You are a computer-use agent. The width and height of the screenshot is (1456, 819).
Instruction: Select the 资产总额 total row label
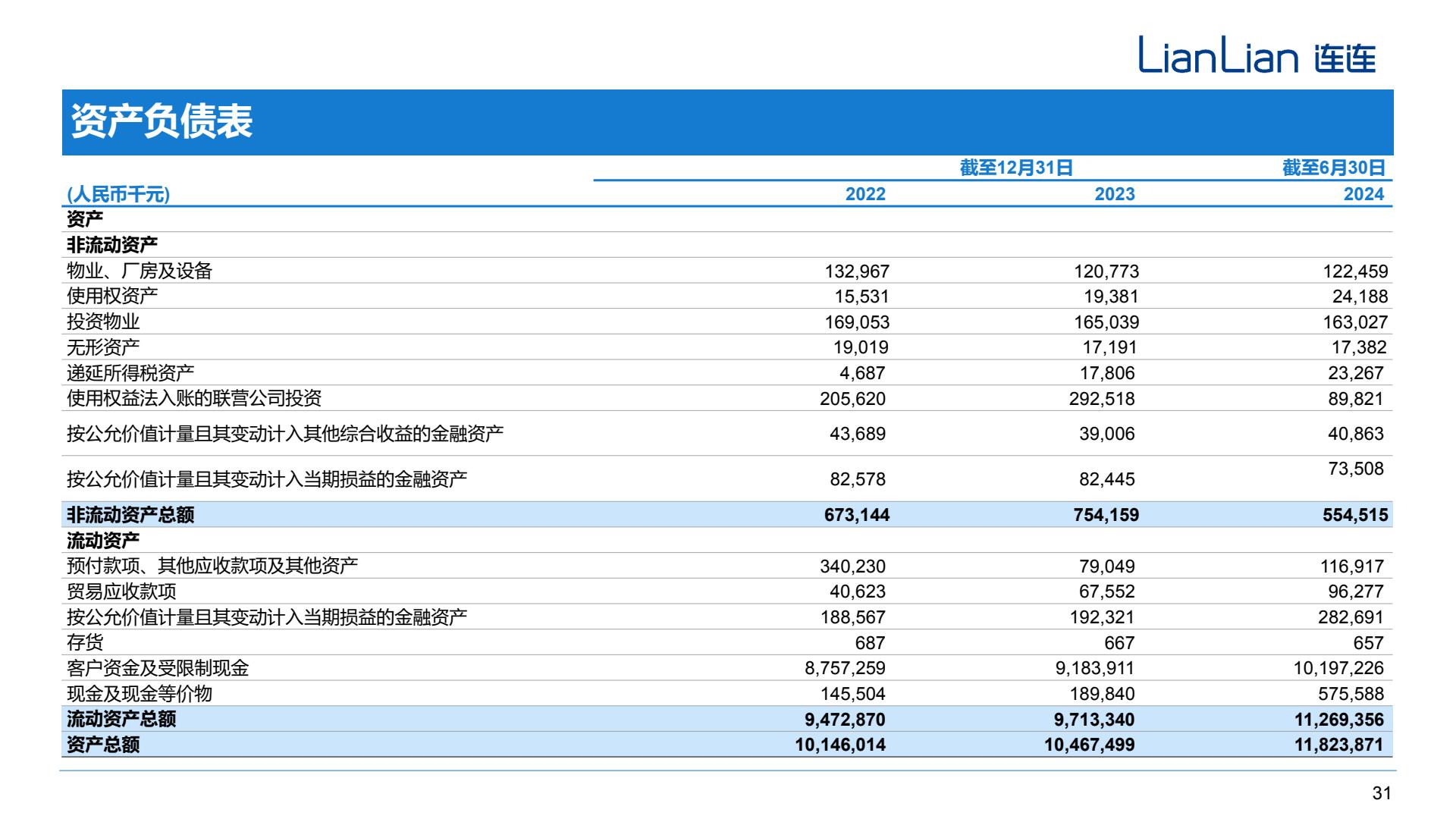click(x=103, y=745)
